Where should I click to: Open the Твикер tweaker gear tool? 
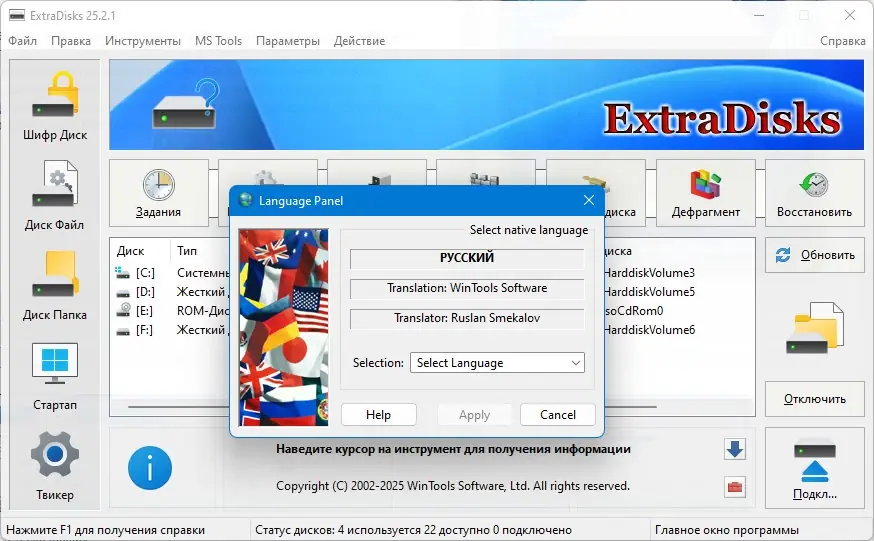coord(55,466)
